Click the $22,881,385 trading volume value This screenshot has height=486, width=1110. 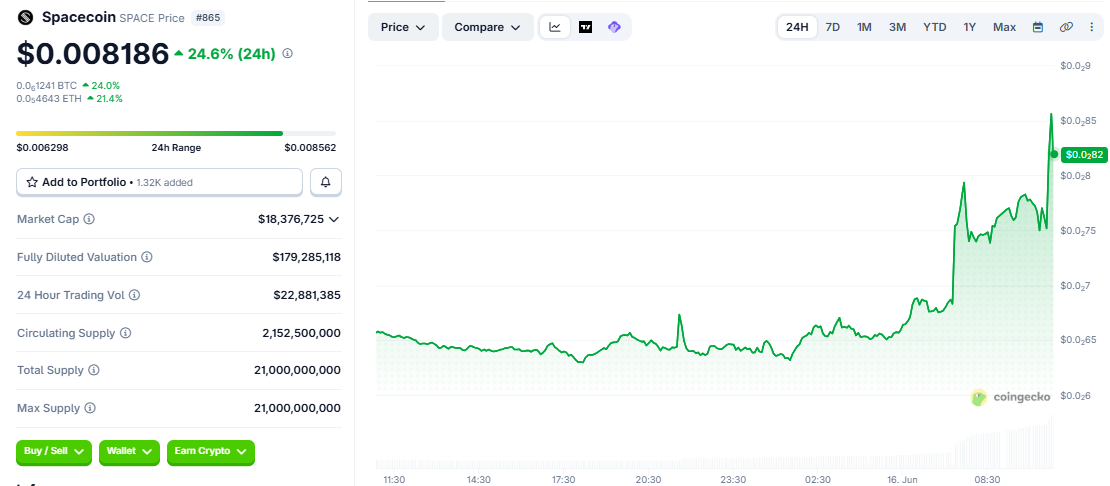(309, 295)
